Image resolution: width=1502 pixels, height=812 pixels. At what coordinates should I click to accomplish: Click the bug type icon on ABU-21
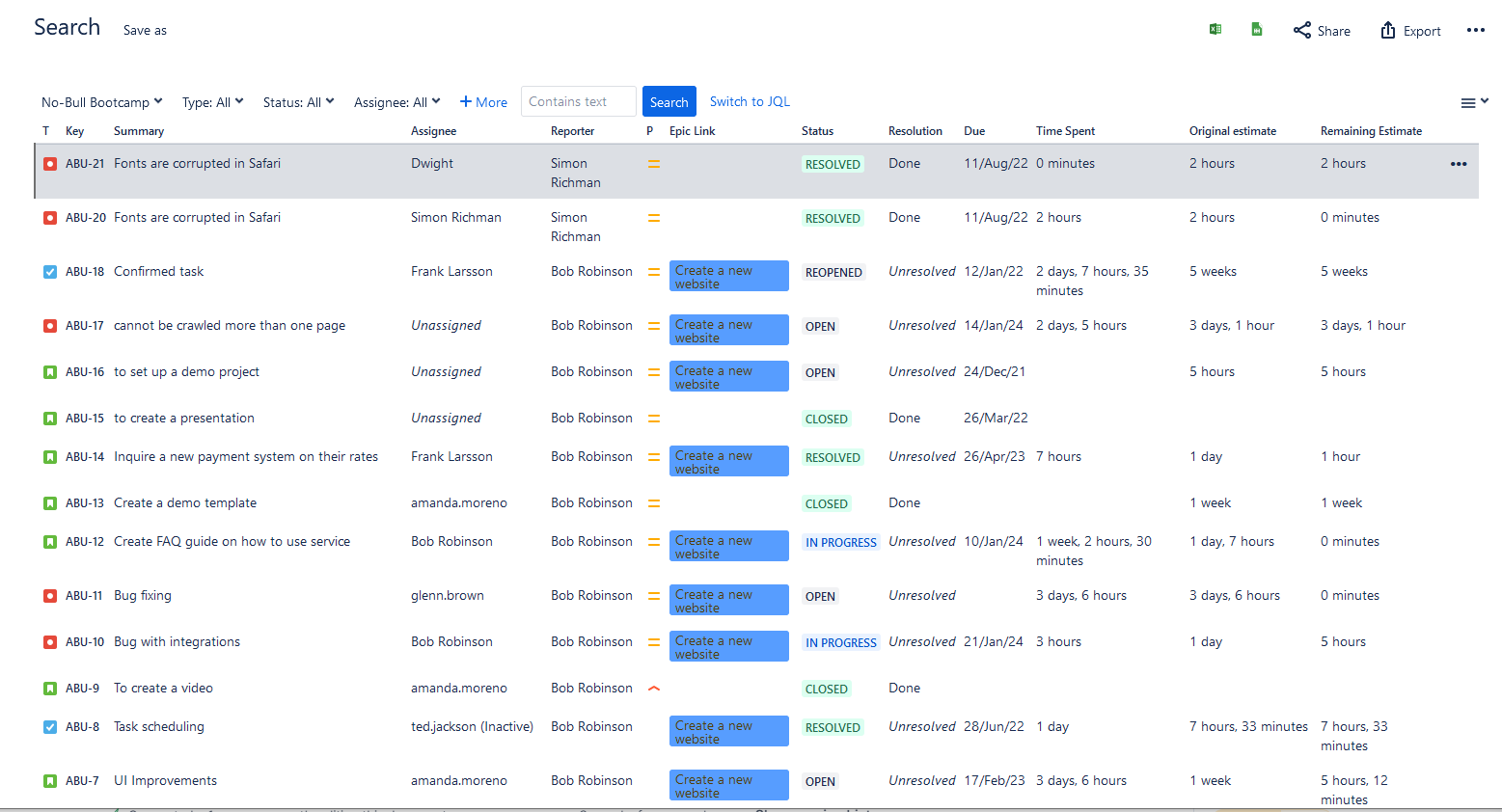pyautogui.click(x=49, y=163)
